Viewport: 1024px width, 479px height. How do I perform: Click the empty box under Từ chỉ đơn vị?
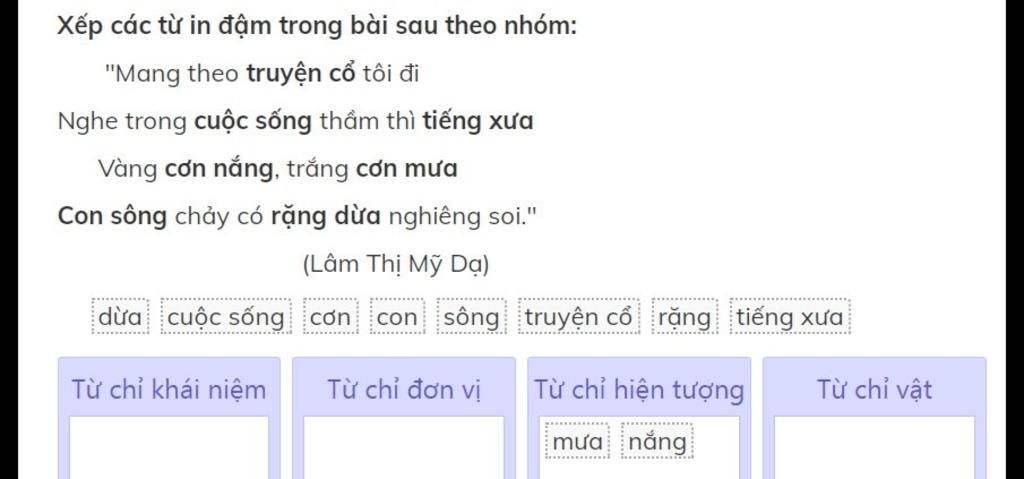click(x=404, y=448)
